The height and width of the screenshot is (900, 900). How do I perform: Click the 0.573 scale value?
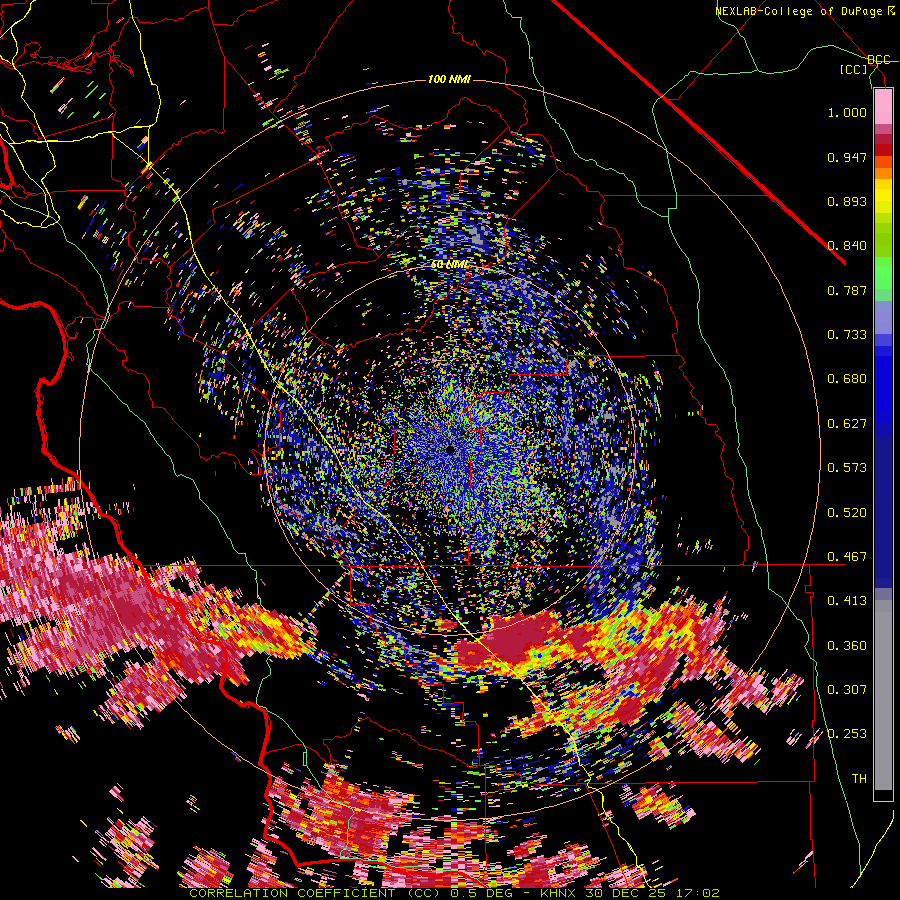pyautogui.click(x=847, y=468)
